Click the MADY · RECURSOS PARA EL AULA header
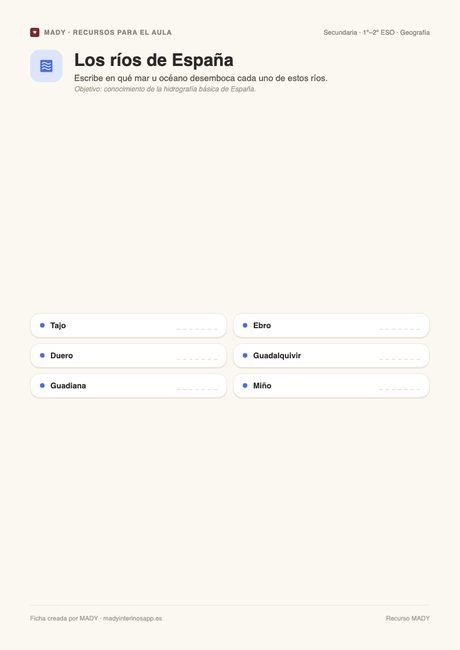Viewport: 460px width, 650px height. (x=108, y=32)
